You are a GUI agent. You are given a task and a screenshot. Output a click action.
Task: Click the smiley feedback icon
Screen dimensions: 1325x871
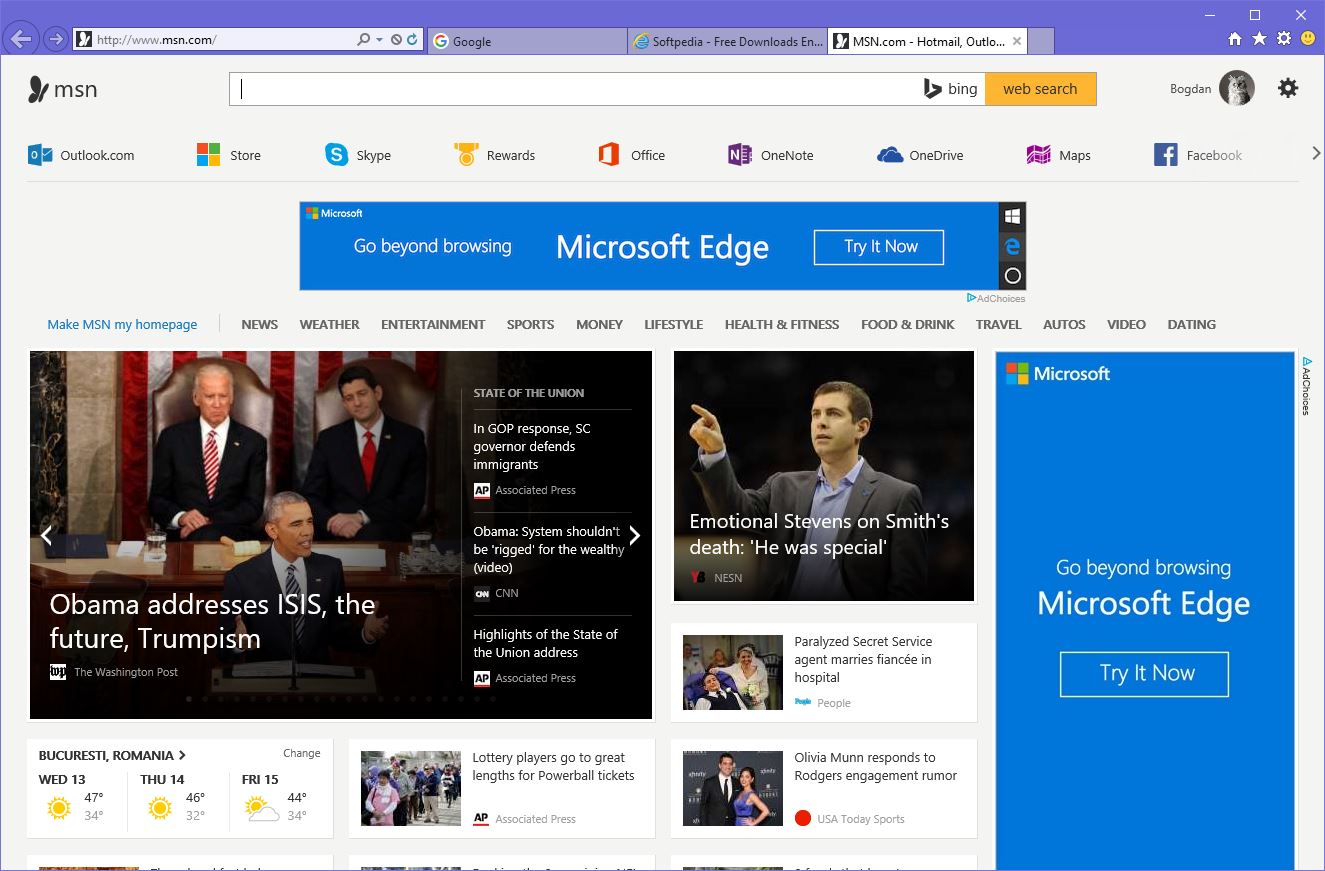(x=1308, y=38)
